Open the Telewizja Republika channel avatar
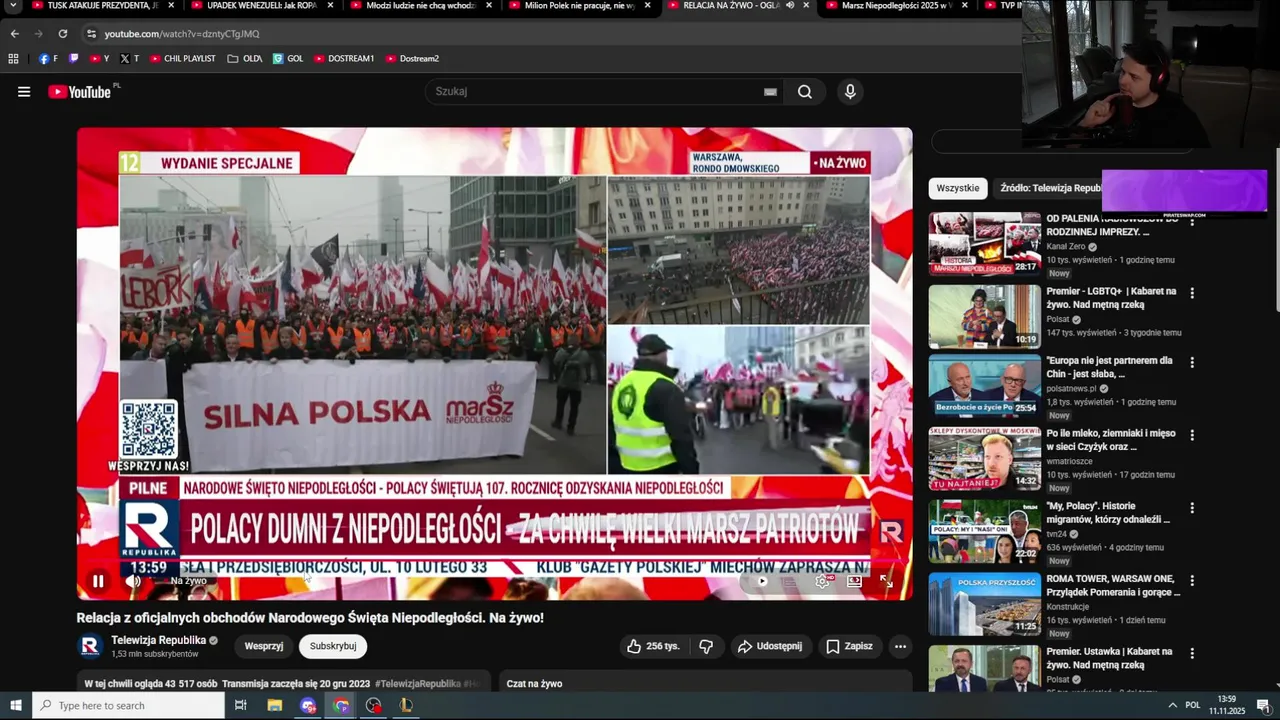Image resolution: width=1280 pixels, height=720 pixels. (90, 646)
